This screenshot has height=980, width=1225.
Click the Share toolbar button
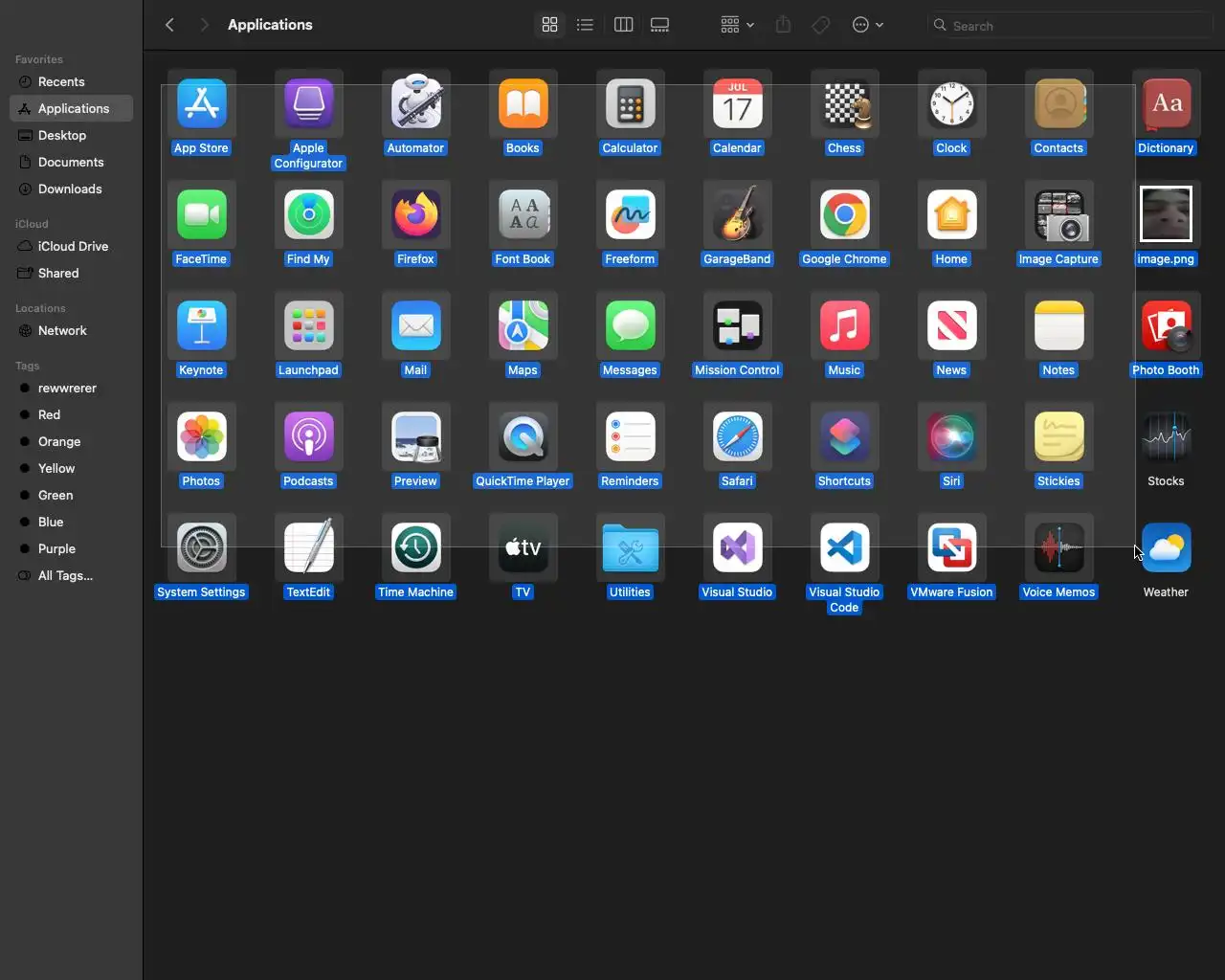[783, 25]
